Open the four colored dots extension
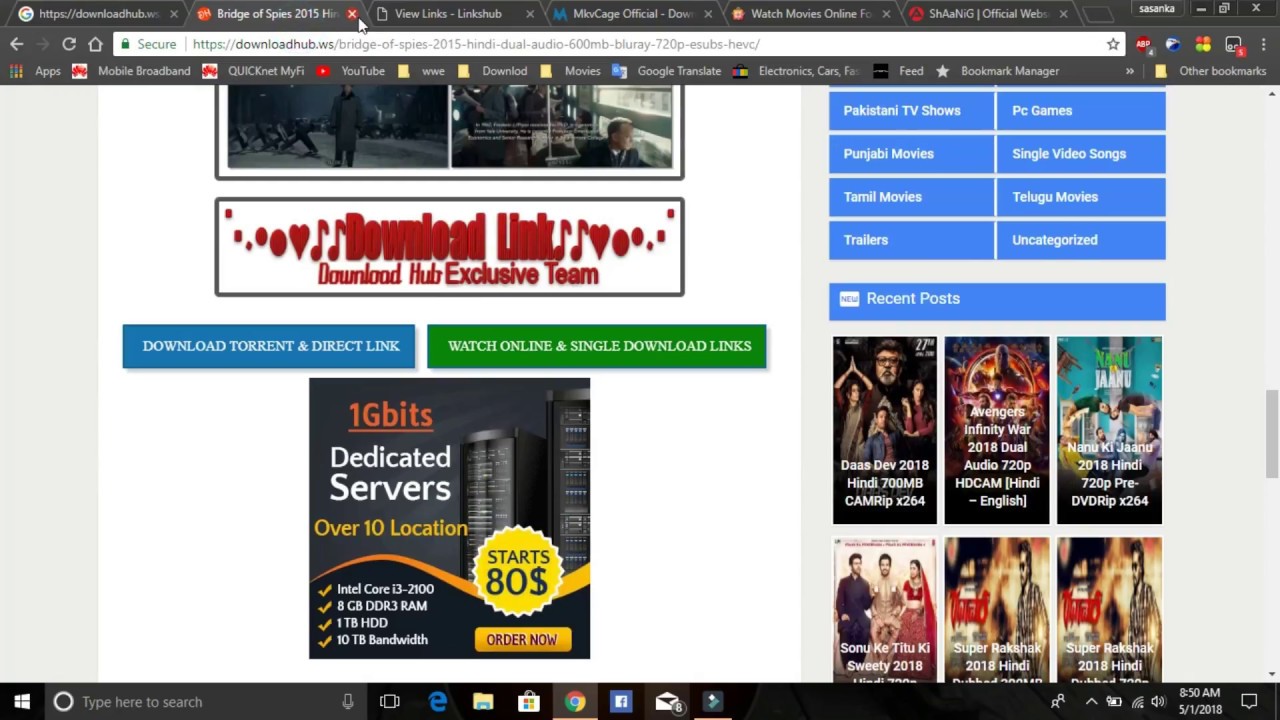 point(1203,44)
